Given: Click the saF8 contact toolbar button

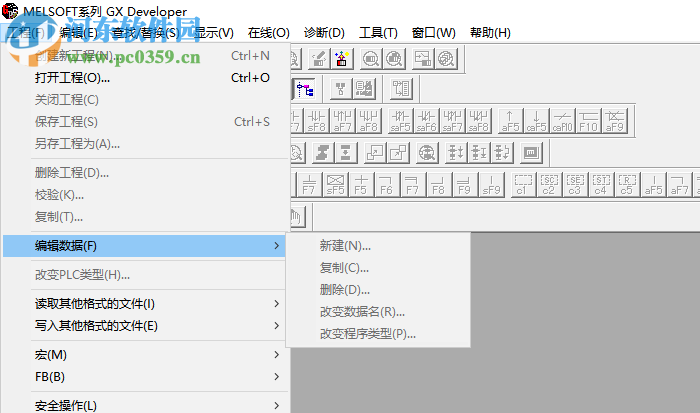Looking at the screenshot, I should click(478, 121).
